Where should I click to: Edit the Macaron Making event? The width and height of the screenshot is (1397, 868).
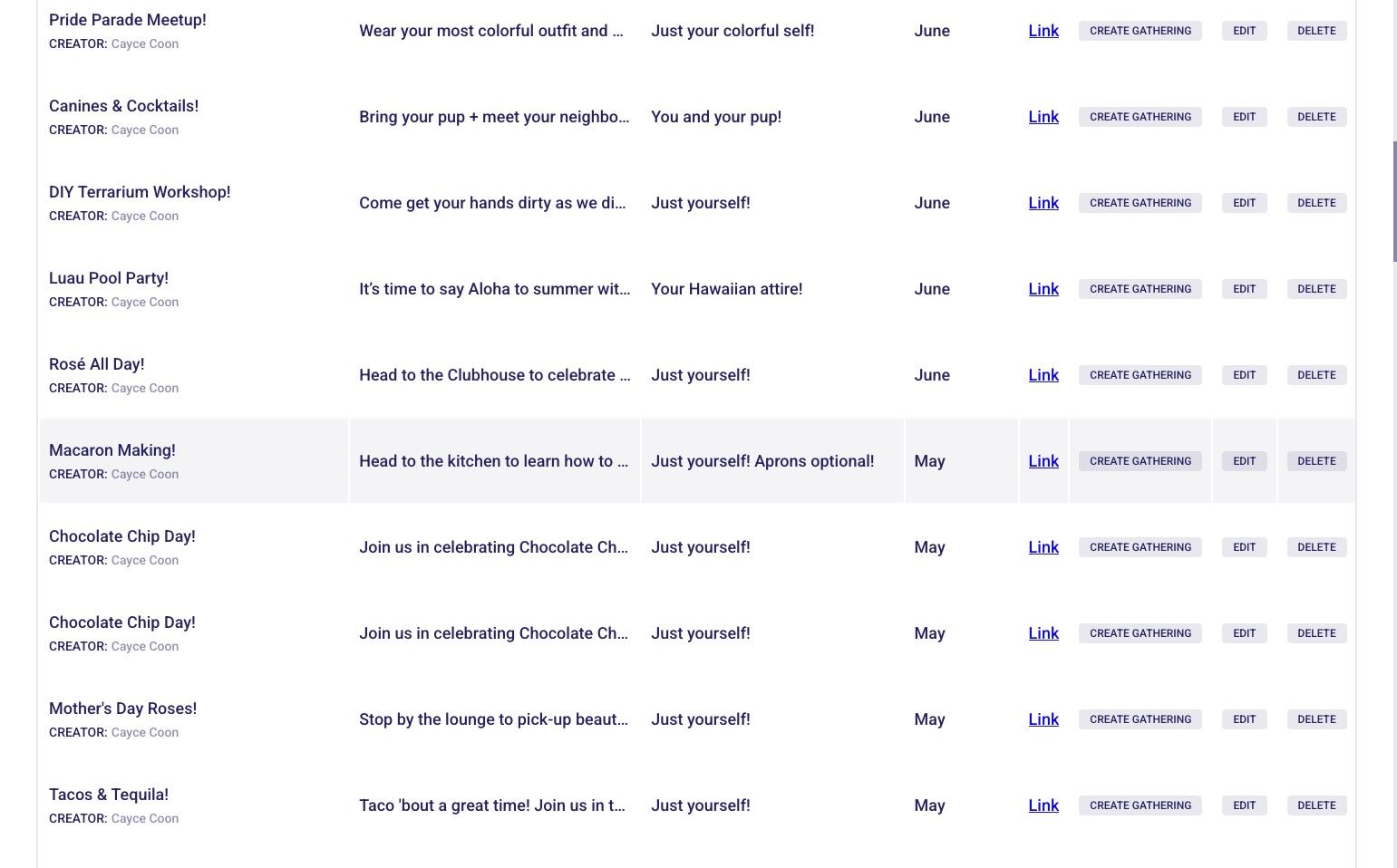point(1244,461)
